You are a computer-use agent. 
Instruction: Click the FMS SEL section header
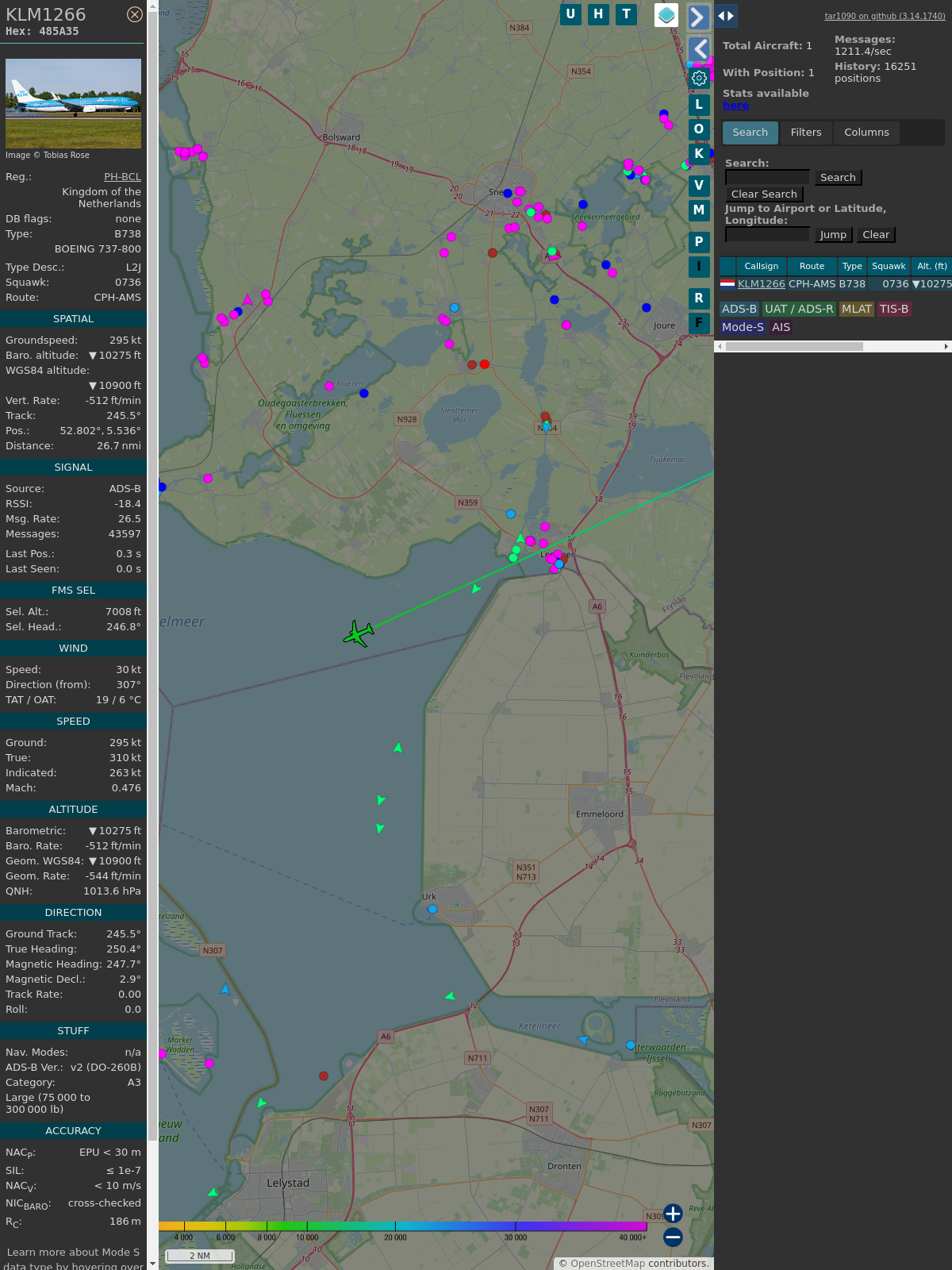click(73, 591)
